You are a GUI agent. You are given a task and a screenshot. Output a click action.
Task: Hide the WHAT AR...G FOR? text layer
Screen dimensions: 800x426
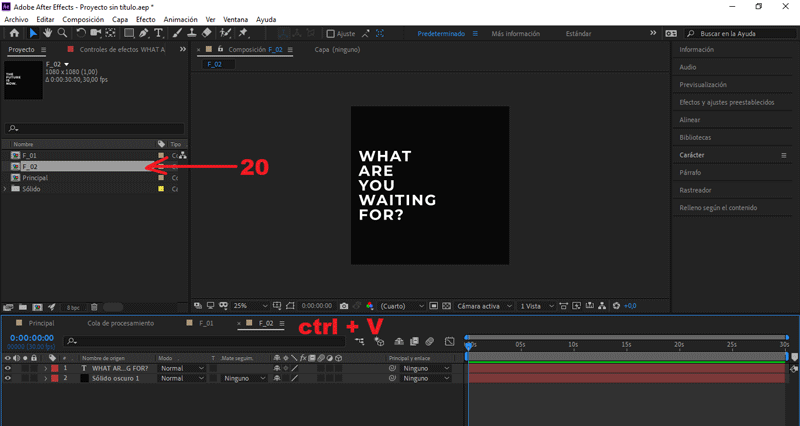tap(8, 368)
